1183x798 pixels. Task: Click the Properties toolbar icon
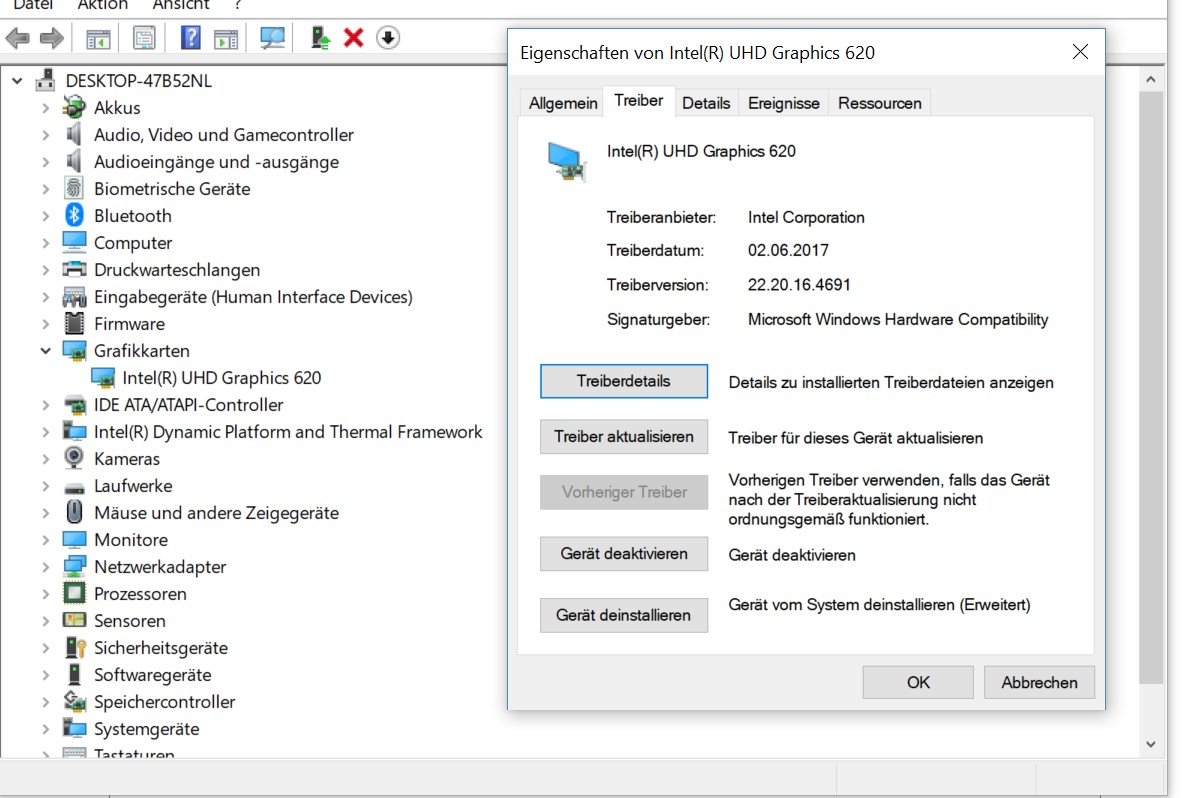(143, 38)
